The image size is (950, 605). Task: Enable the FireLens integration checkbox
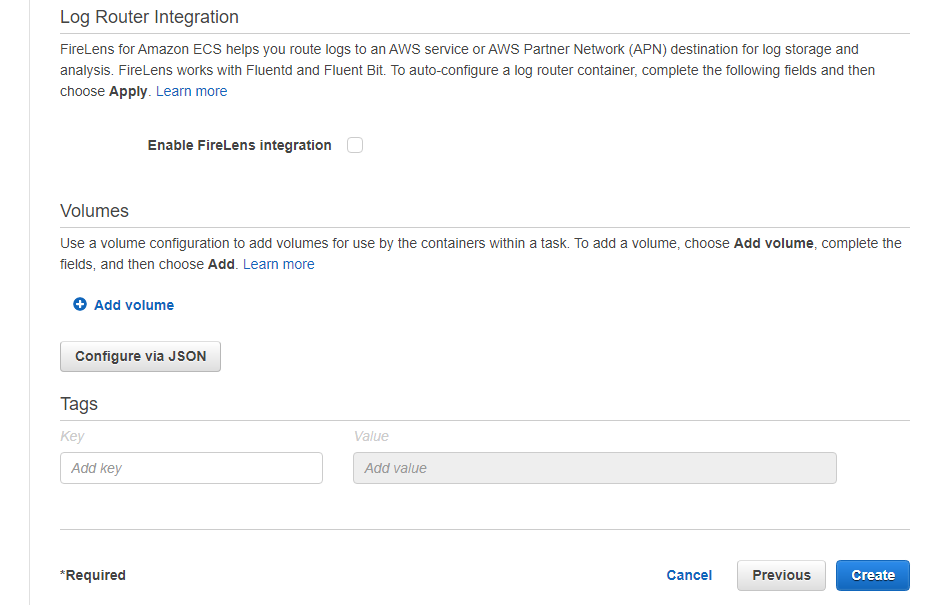coord(355,145)
